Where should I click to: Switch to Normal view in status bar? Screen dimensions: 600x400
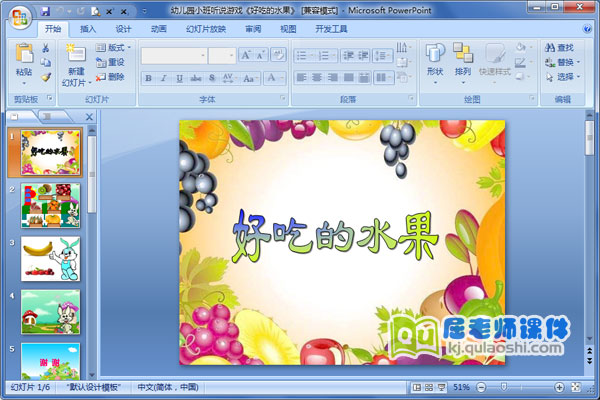tap(417, 388)
